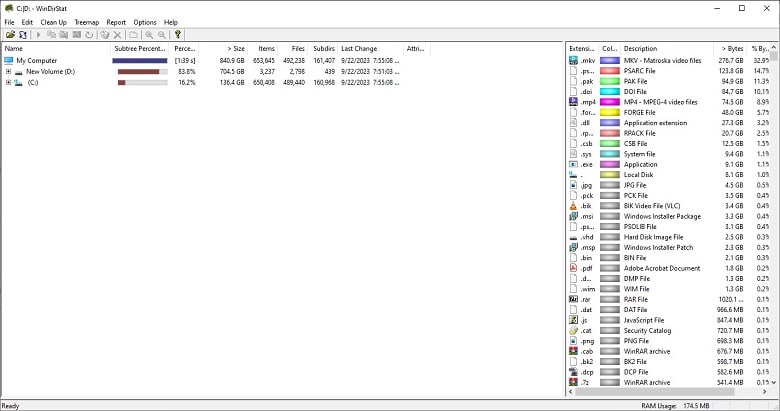780x411 pixels.
Task: Click the right arrow of horizontal scrollbar
Action: (x=765, y=392)
